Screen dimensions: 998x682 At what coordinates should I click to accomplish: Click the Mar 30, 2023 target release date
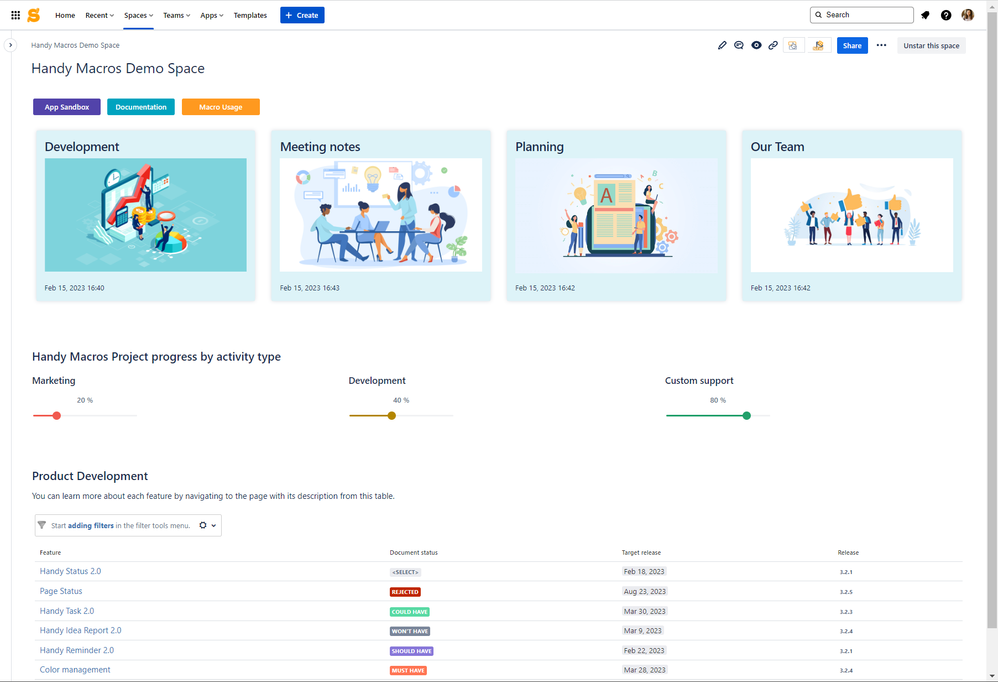pyautogui.click(x=645, y=611)
